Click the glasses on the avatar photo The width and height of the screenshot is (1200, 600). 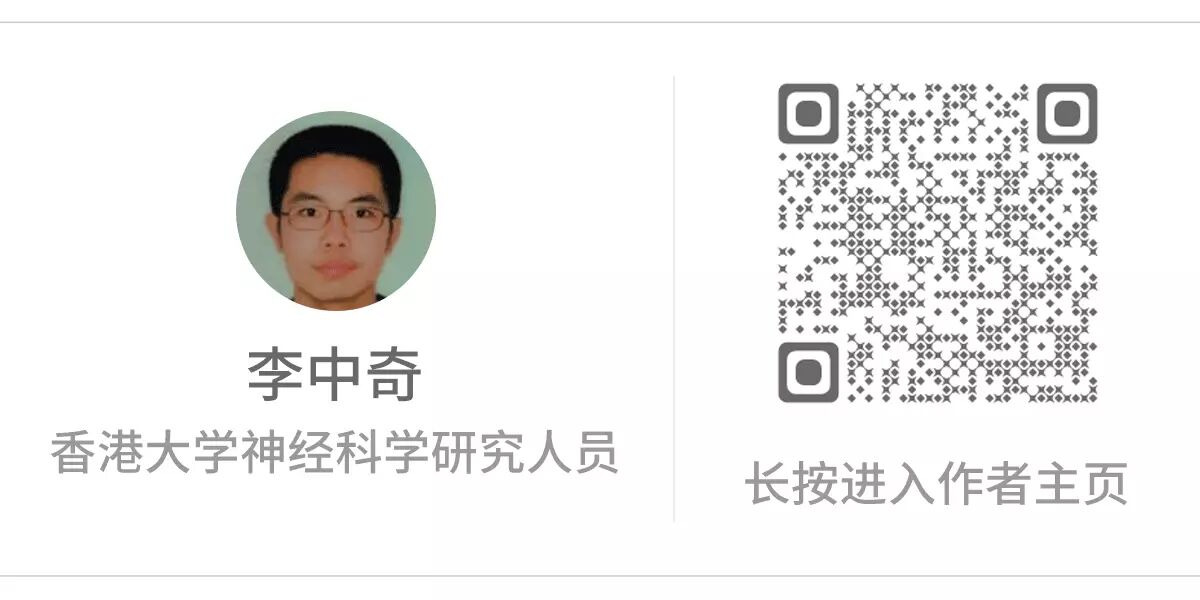(x=335, y=217)
